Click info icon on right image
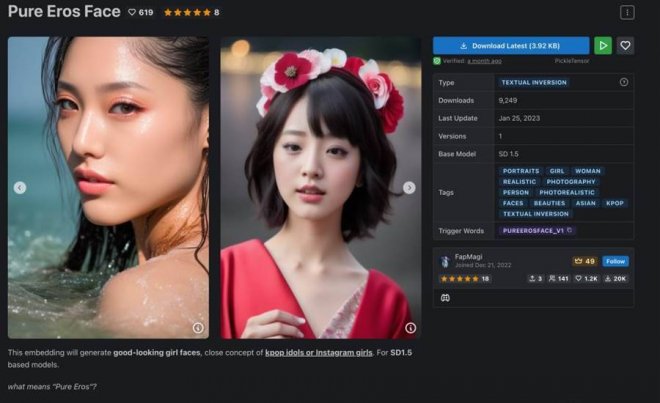 (409, 327)
